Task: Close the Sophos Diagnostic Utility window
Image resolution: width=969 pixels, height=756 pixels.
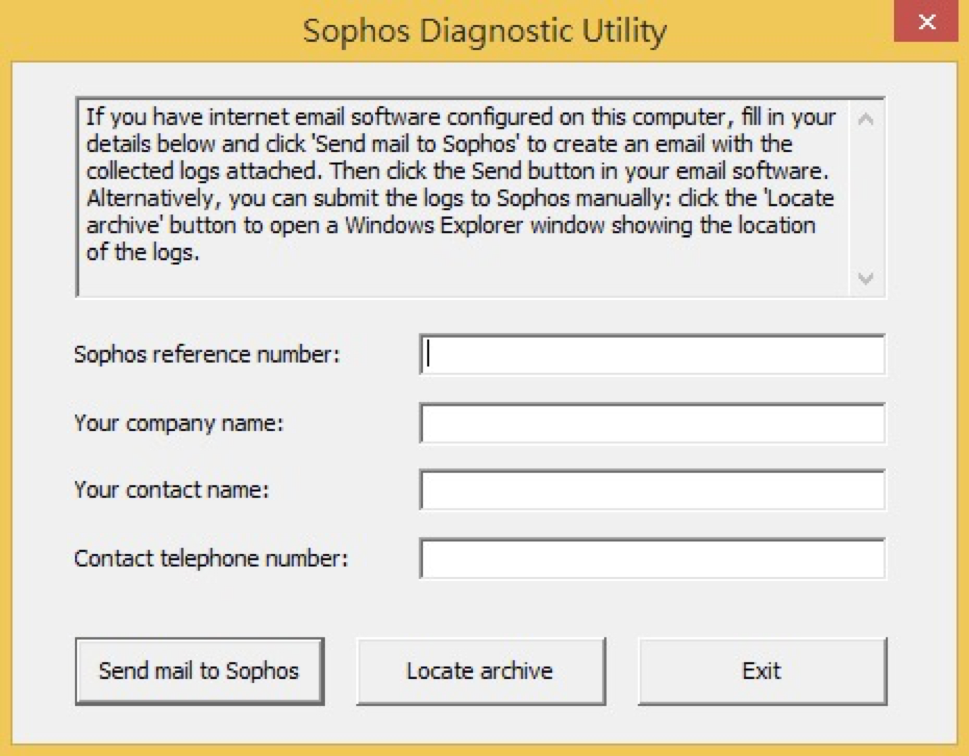Action: 926,21
